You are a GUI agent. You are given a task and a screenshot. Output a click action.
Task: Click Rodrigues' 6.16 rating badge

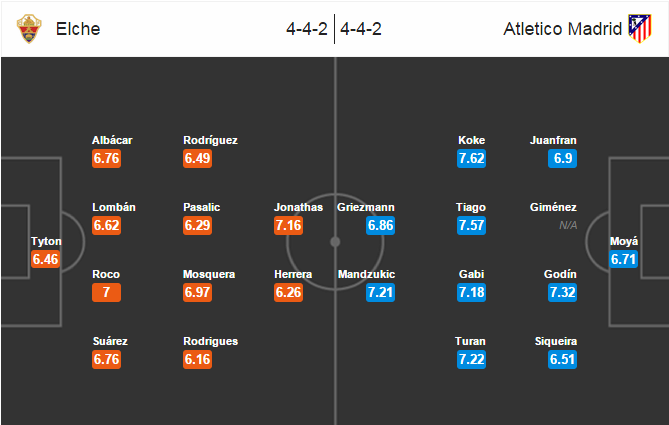click(x=198, y=359)
